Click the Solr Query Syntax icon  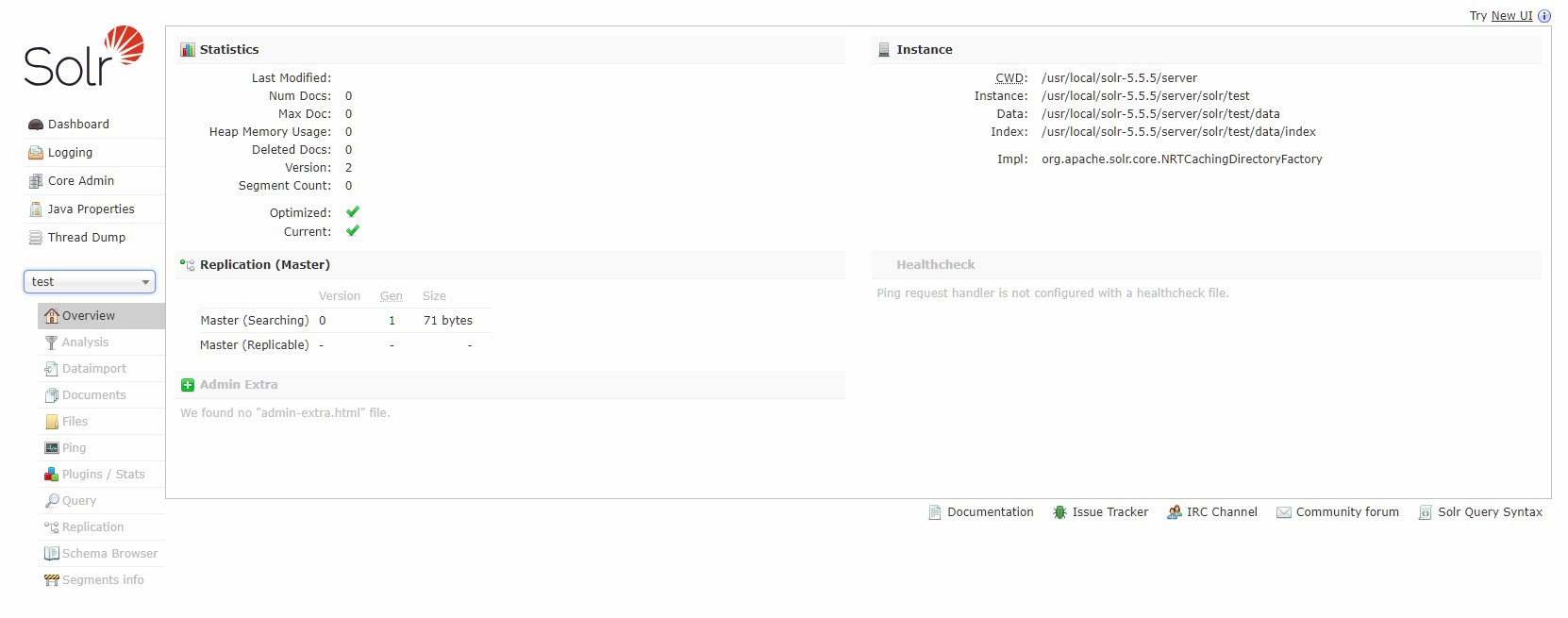point(1426,512)
